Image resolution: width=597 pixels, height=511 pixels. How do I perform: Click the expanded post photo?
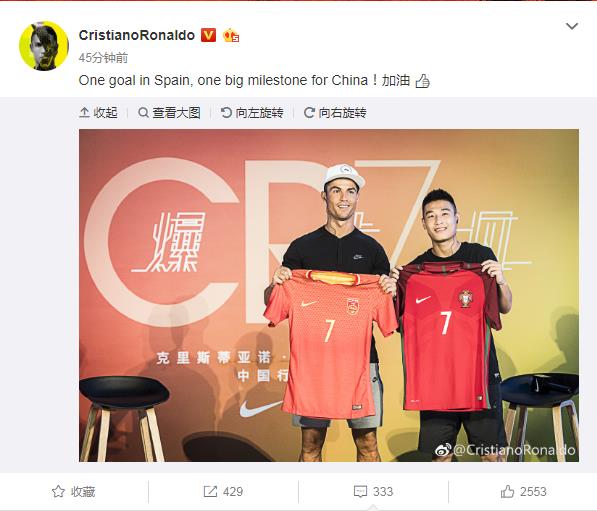pos(329,295)
